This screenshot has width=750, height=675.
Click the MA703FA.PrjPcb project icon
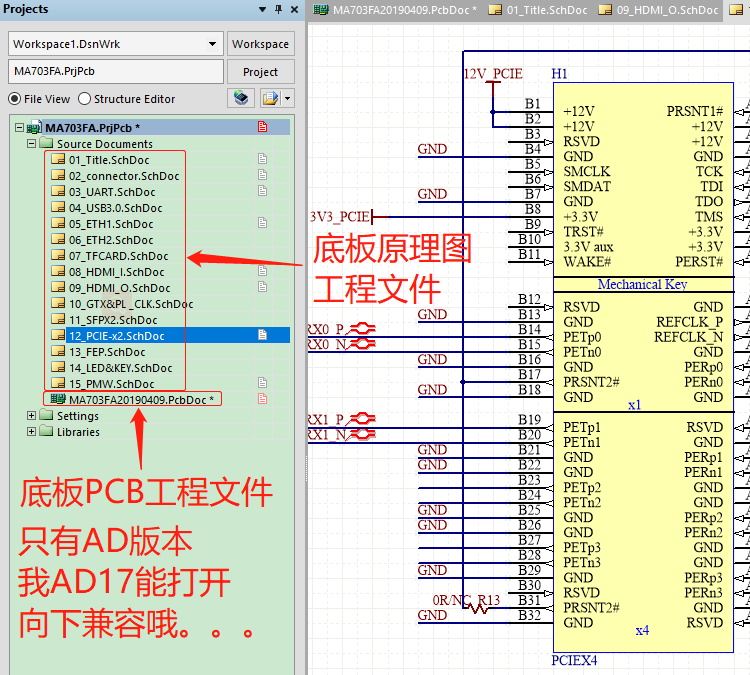[34, 127]
